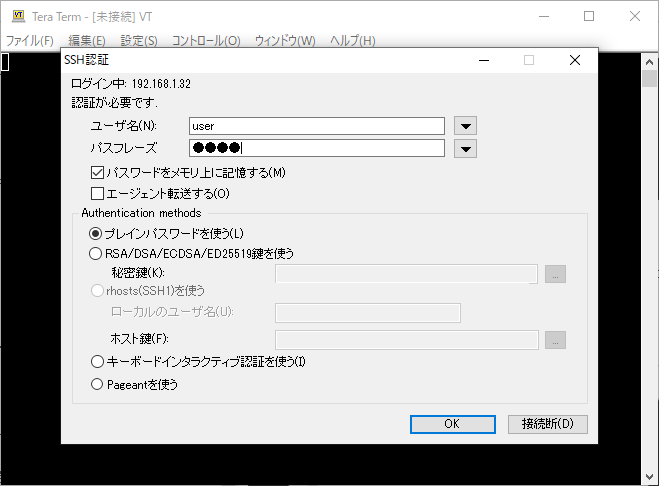Click the パスフレーズ password field
Image resolution: width=659 pixels, height=486 pixels.
(317, 148)
